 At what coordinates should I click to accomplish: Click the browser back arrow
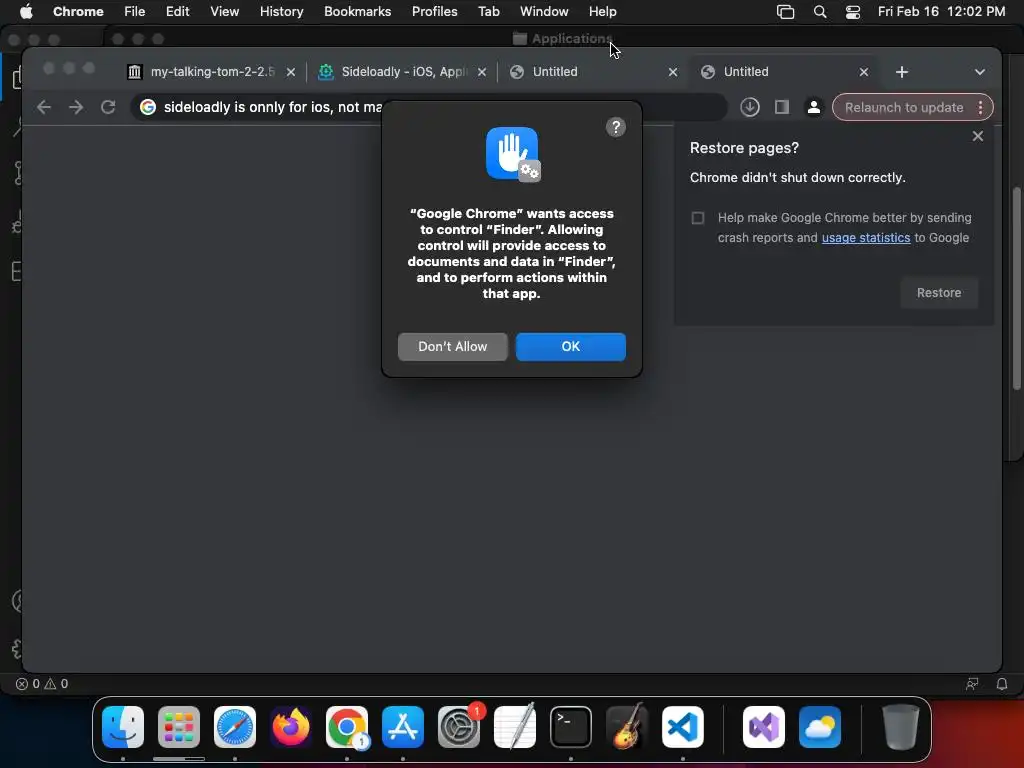tap(44, 107)
